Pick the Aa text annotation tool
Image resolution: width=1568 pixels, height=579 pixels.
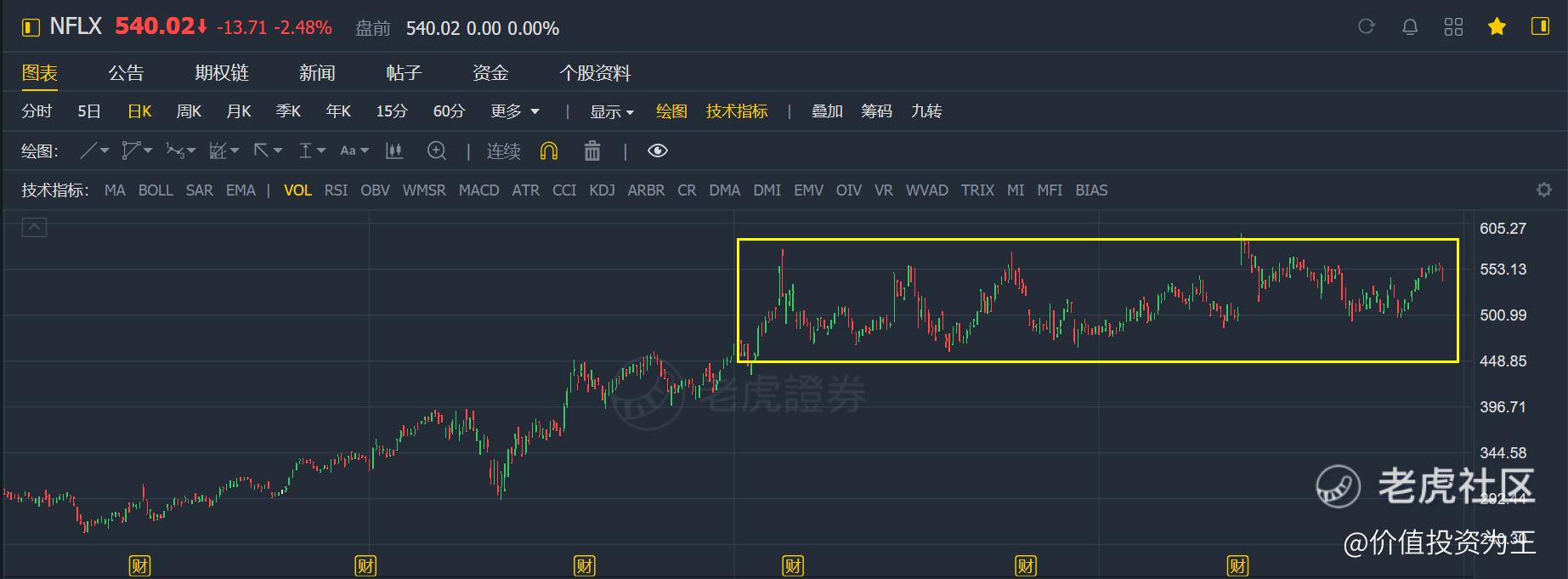(x=354, y=151)
